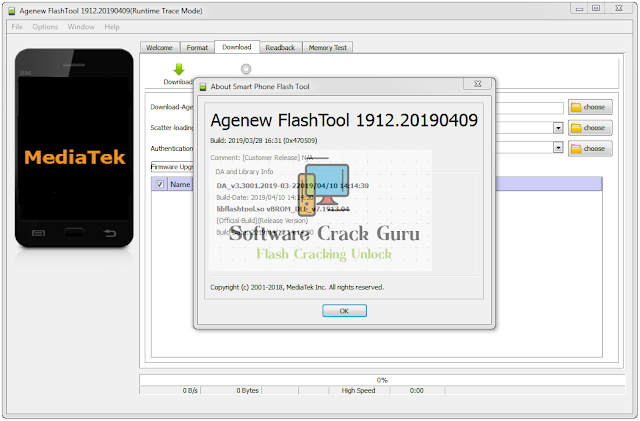
Task: Click the folder icon on Download-Agent choose
Action: tap(576, 107)
